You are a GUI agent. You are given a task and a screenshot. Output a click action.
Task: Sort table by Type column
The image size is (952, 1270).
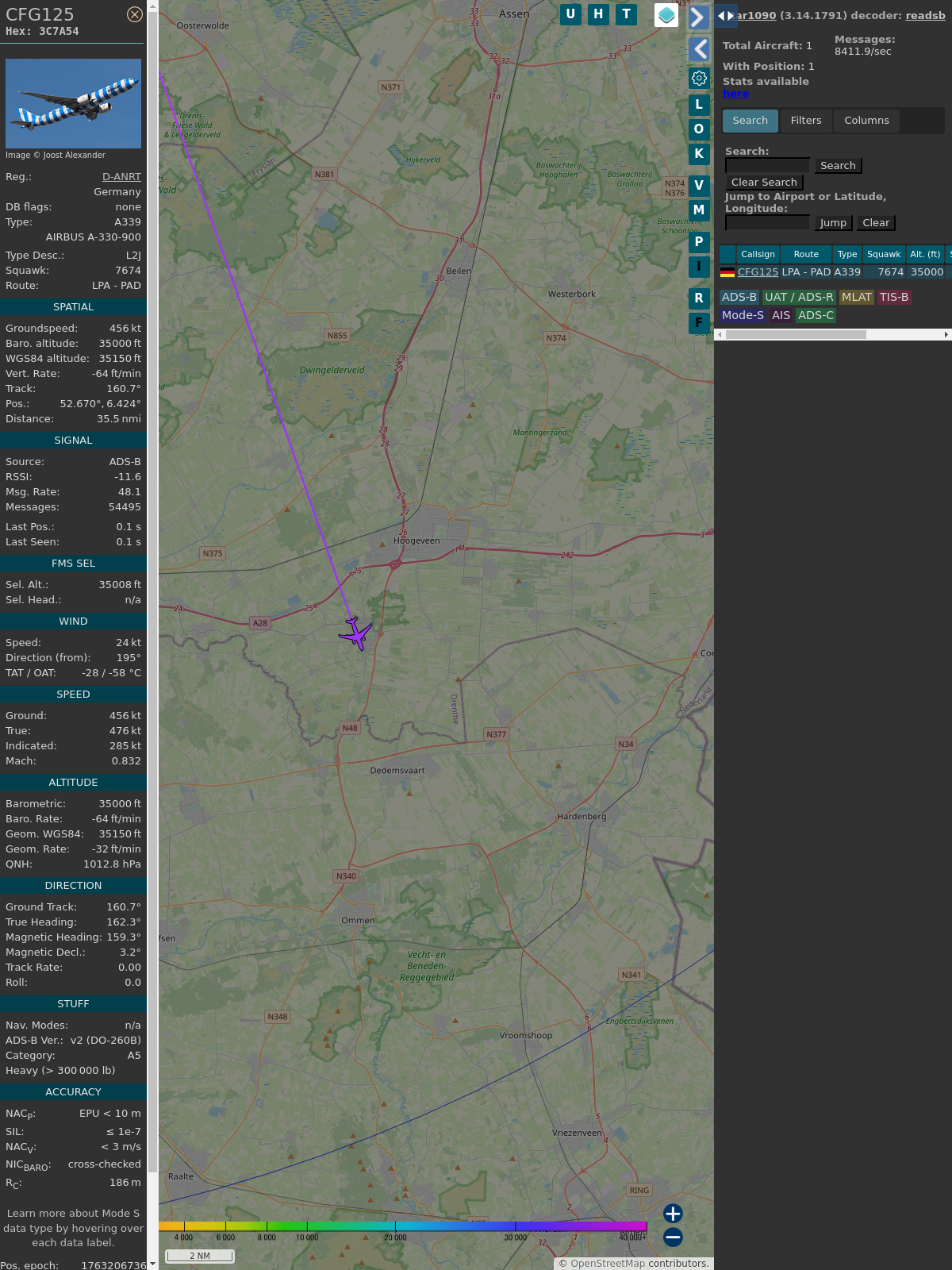pos(847,254)
